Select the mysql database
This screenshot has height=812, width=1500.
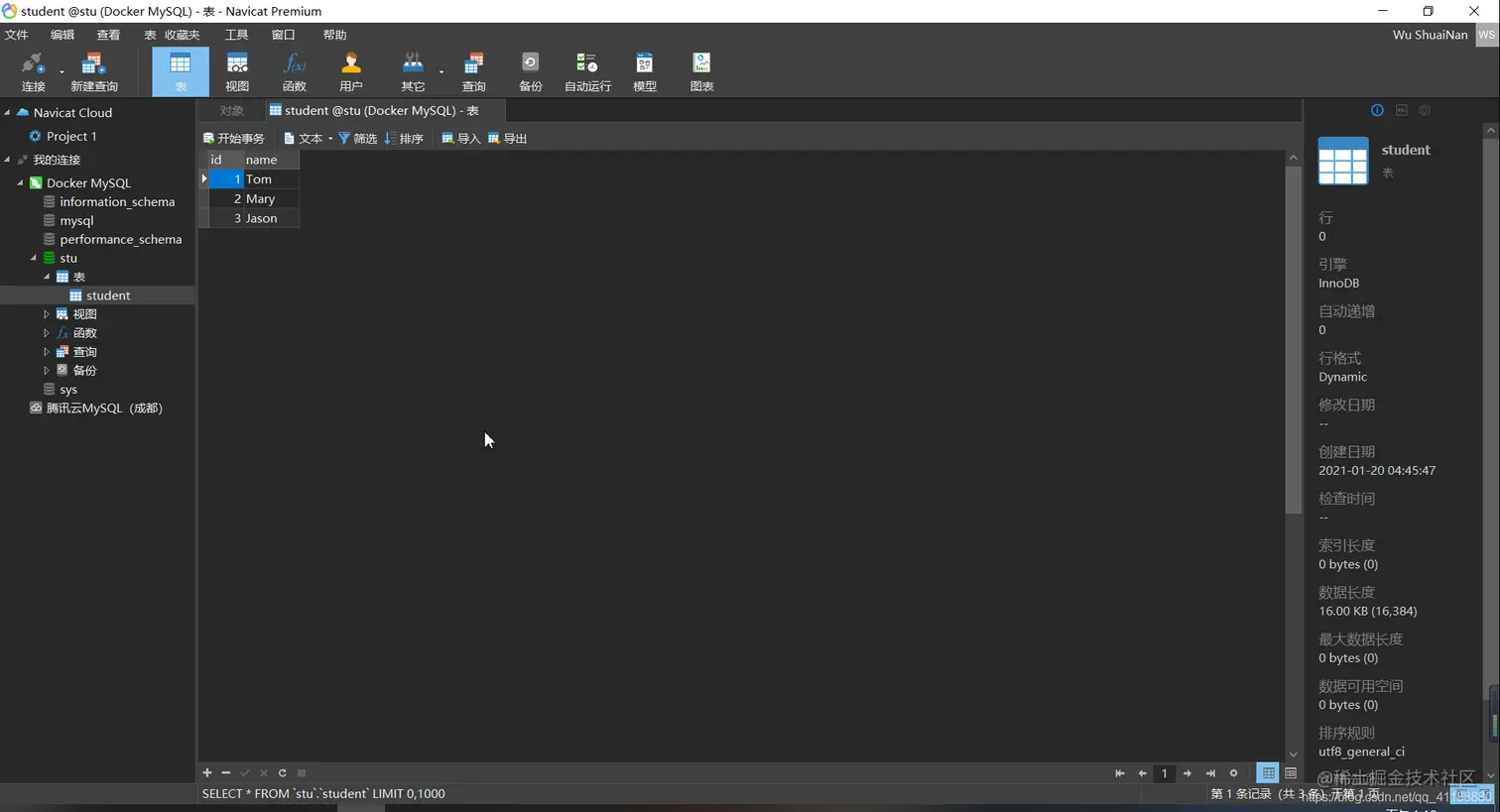[x=76, y=220]
